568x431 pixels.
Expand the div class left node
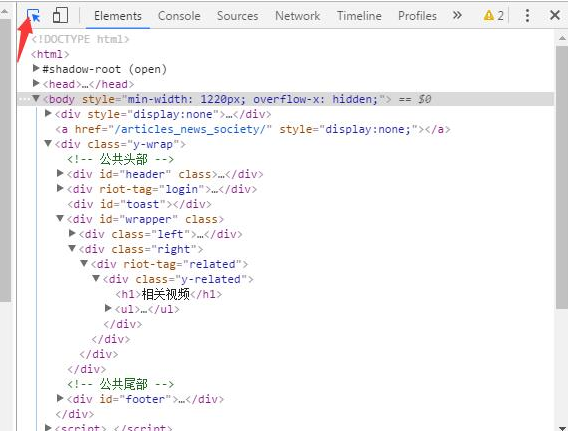coord(72,233)
